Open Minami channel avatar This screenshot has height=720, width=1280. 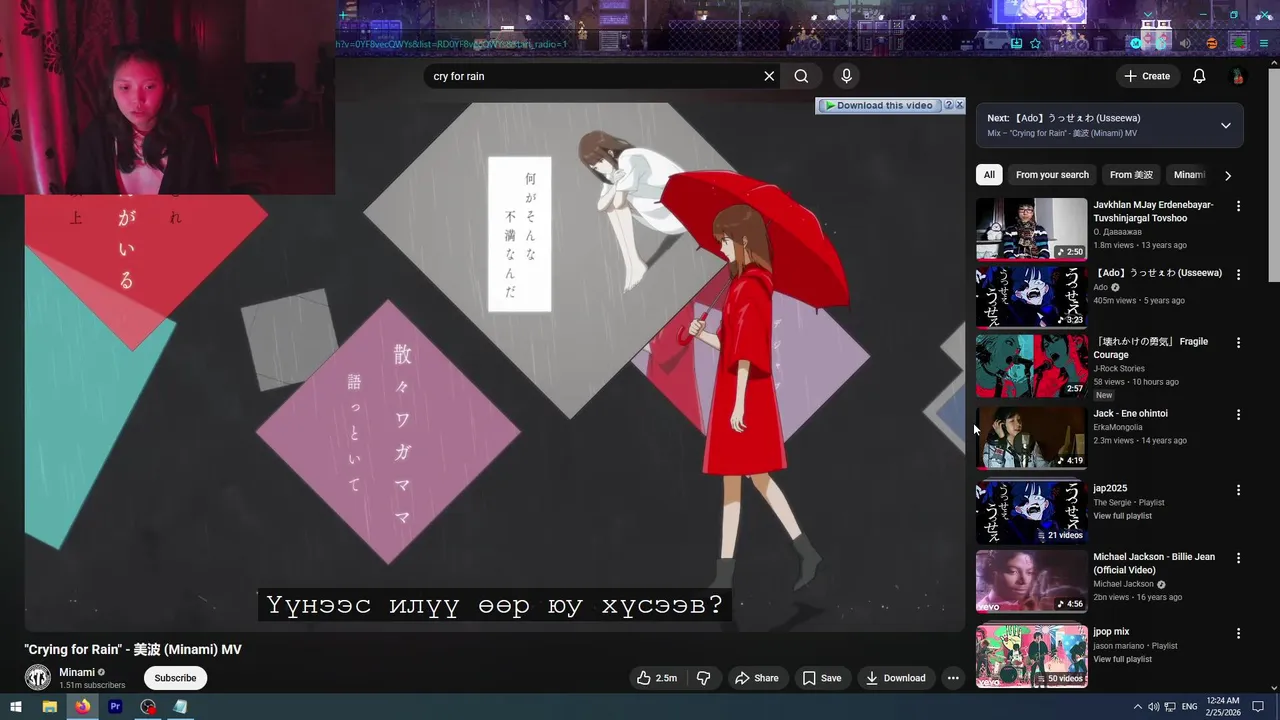click(38, 677)
